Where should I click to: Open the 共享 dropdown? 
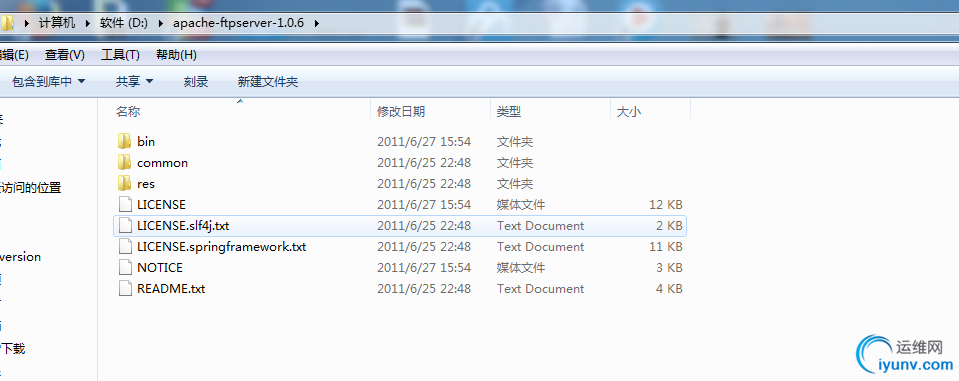(x=134, y=81)
